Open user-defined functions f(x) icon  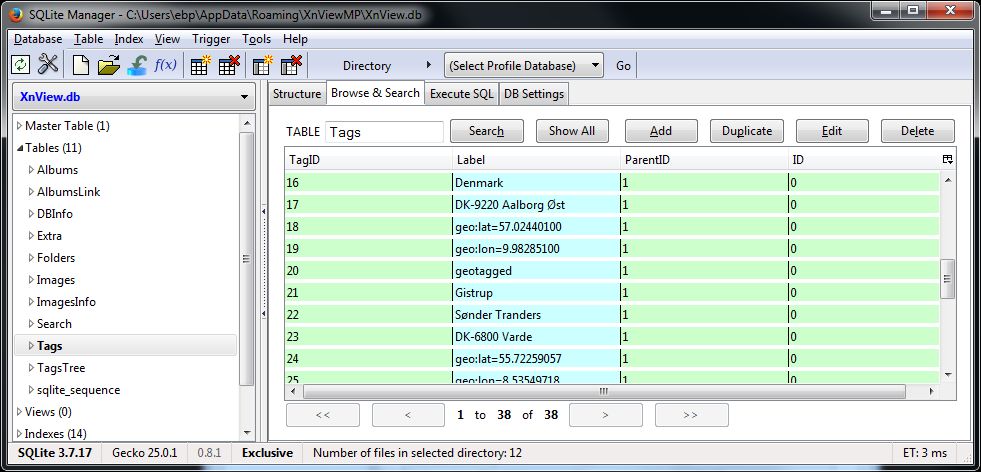point(165,64)
